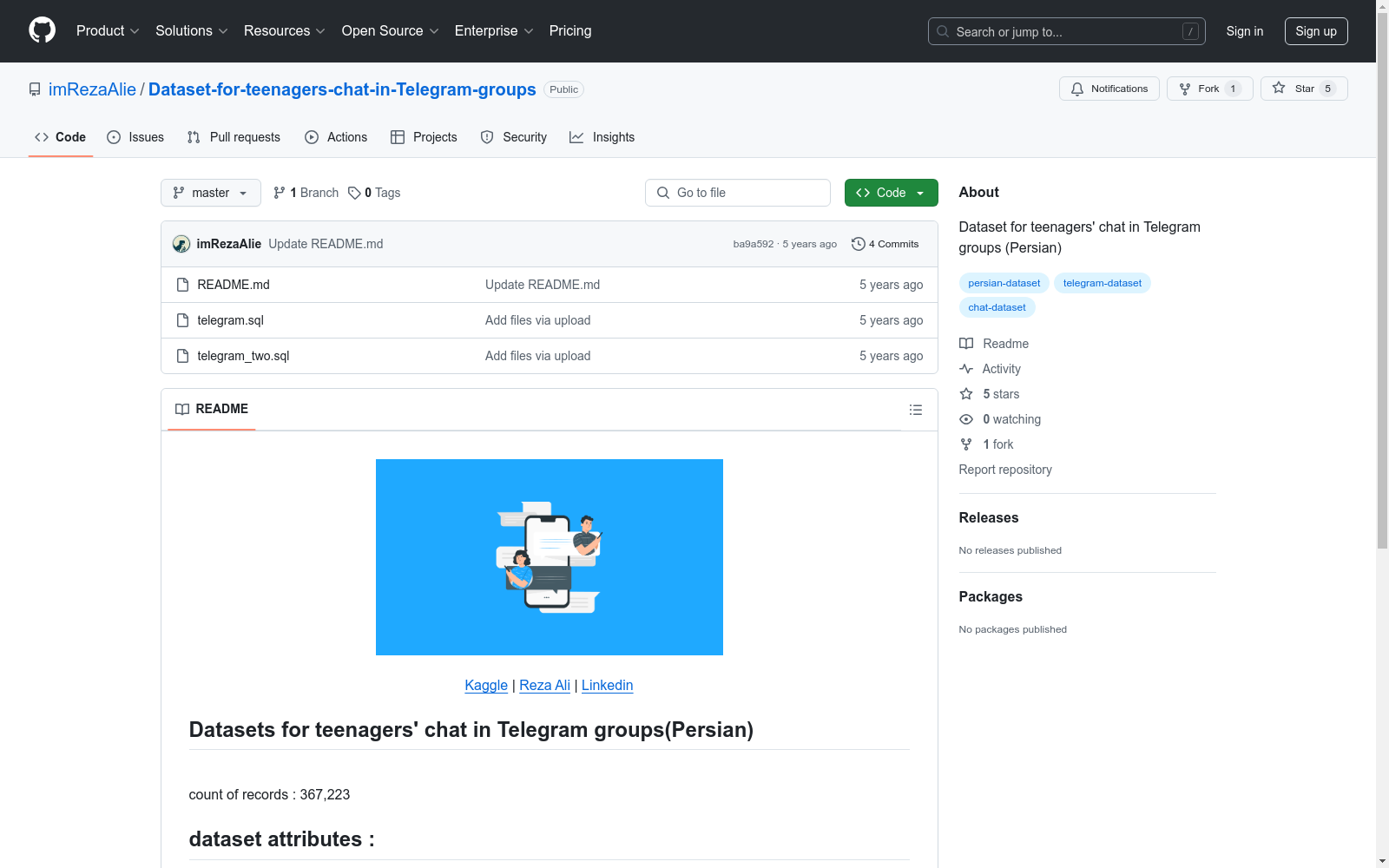Click the Notifications bell icon

1077,89
